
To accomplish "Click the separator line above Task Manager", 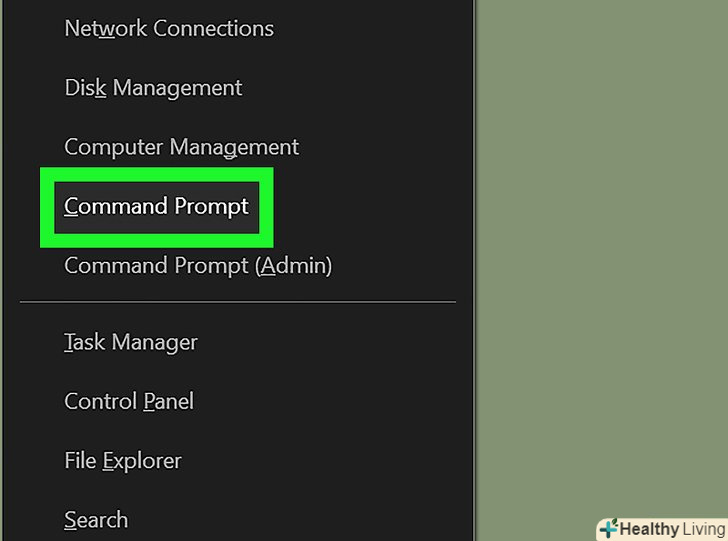I will pyautogui.click(x=238, y=302).
